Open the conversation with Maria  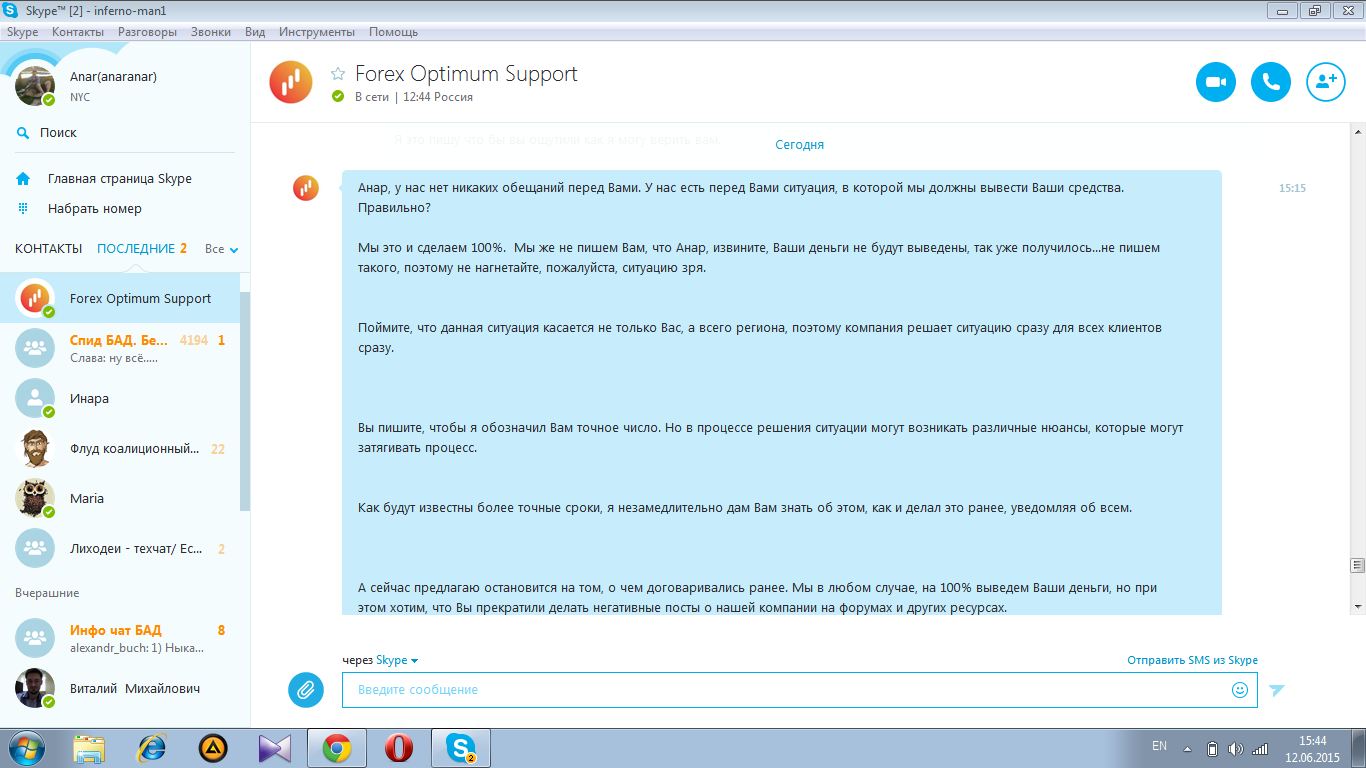click(120, 498)
